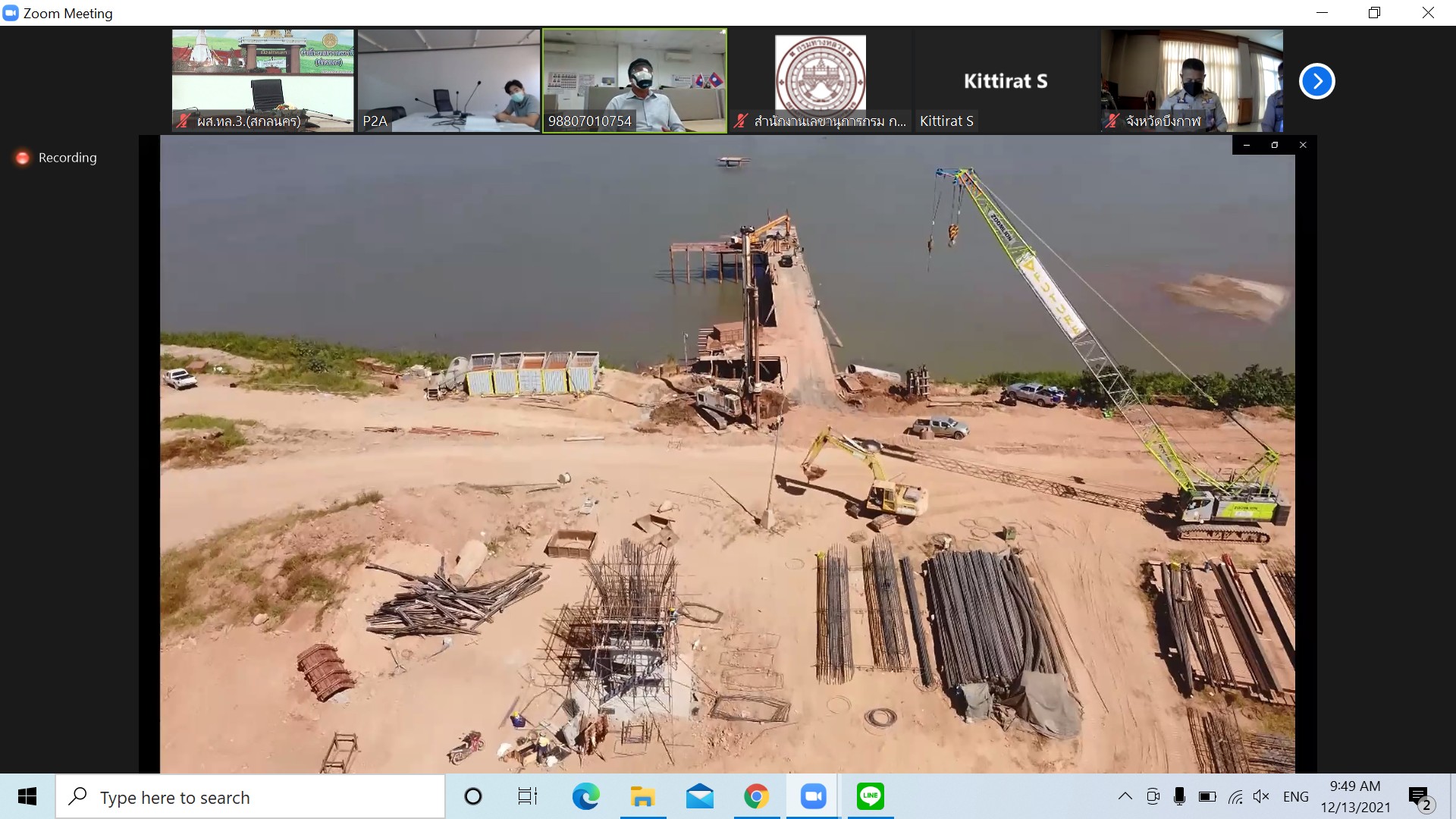Open Microsoft Edge from the taskbar
Viewport: 1456px width, 819px height.
click(x=585, y=796)
